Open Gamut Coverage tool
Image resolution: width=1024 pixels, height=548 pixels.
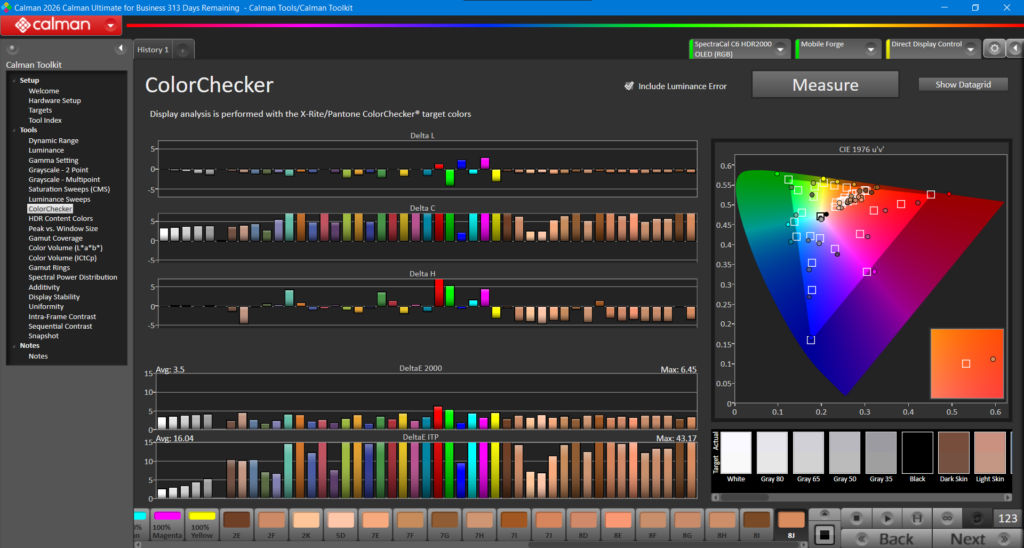[56, 238]
